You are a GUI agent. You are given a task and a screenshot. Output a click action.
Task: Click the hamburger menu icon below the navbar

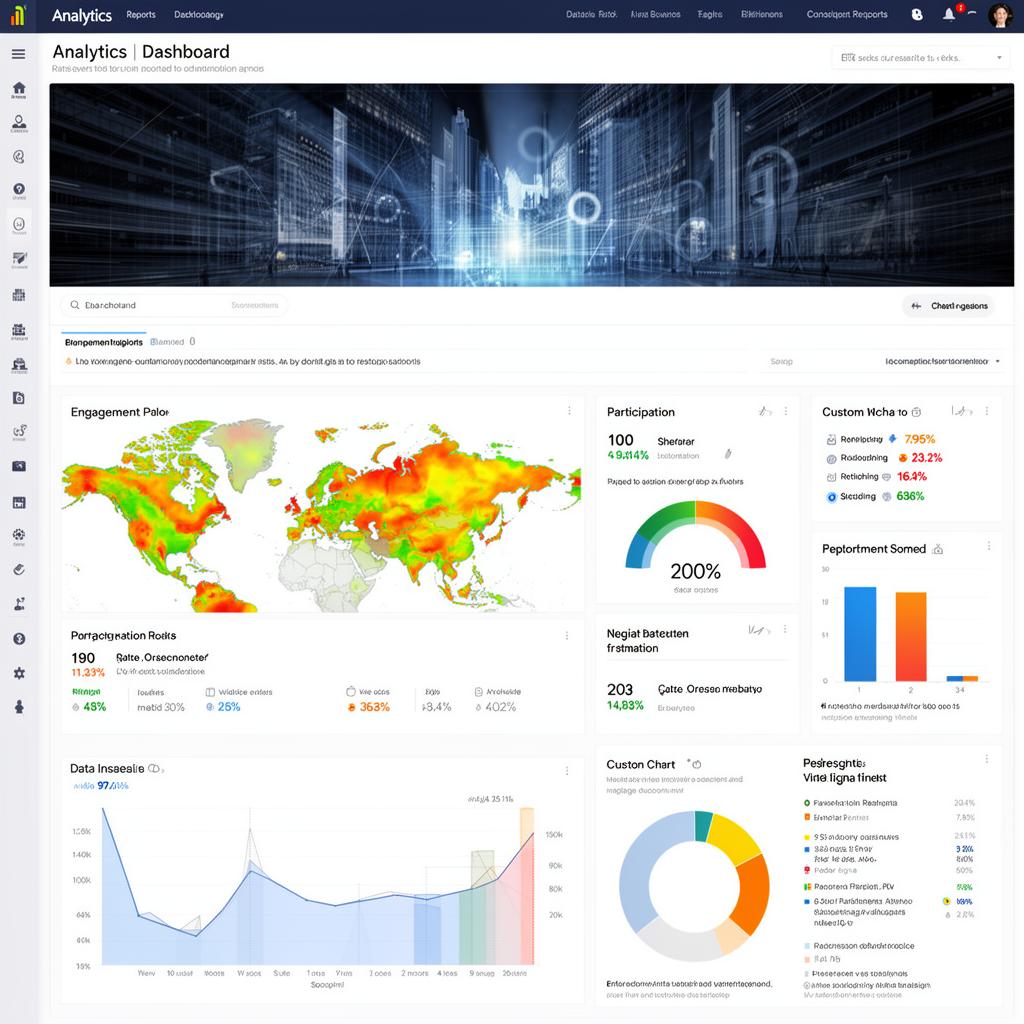point(18,54)
